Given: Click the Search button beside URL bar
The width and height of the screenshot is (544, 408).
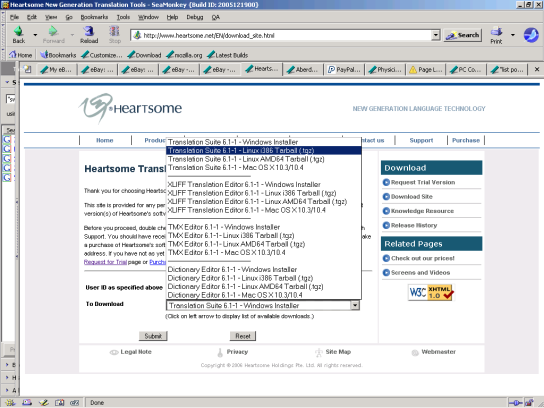Looking at the screenshot, I should click(463, 35).
